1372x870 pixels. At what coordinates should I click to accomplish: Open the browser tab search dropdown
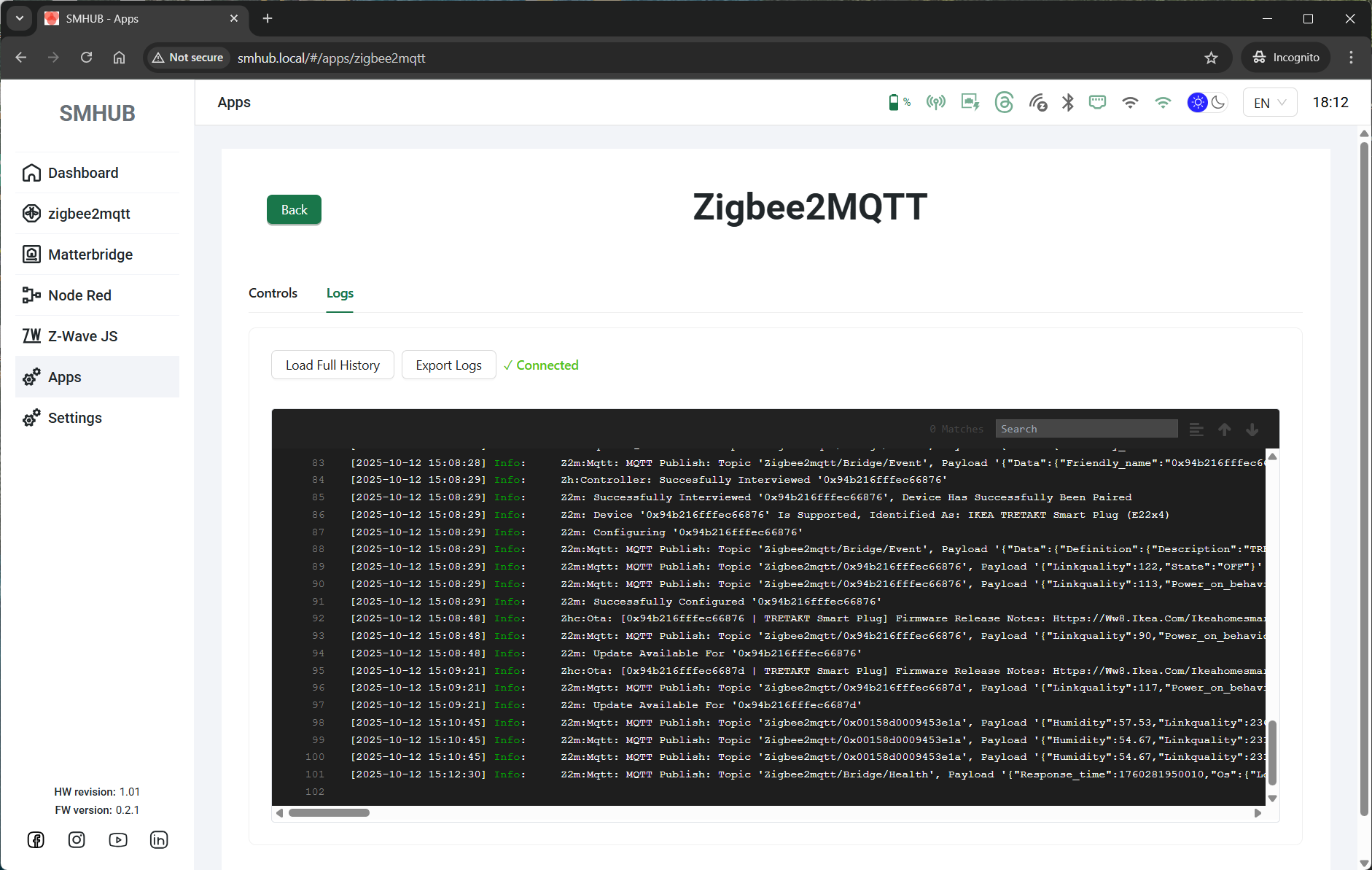20,18
